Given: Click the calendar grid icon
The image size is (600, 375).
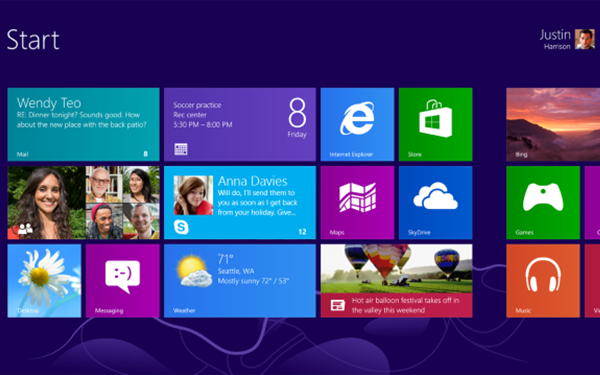Looking at the screenshot, I should pyautogui.click(x=181, y=149).
